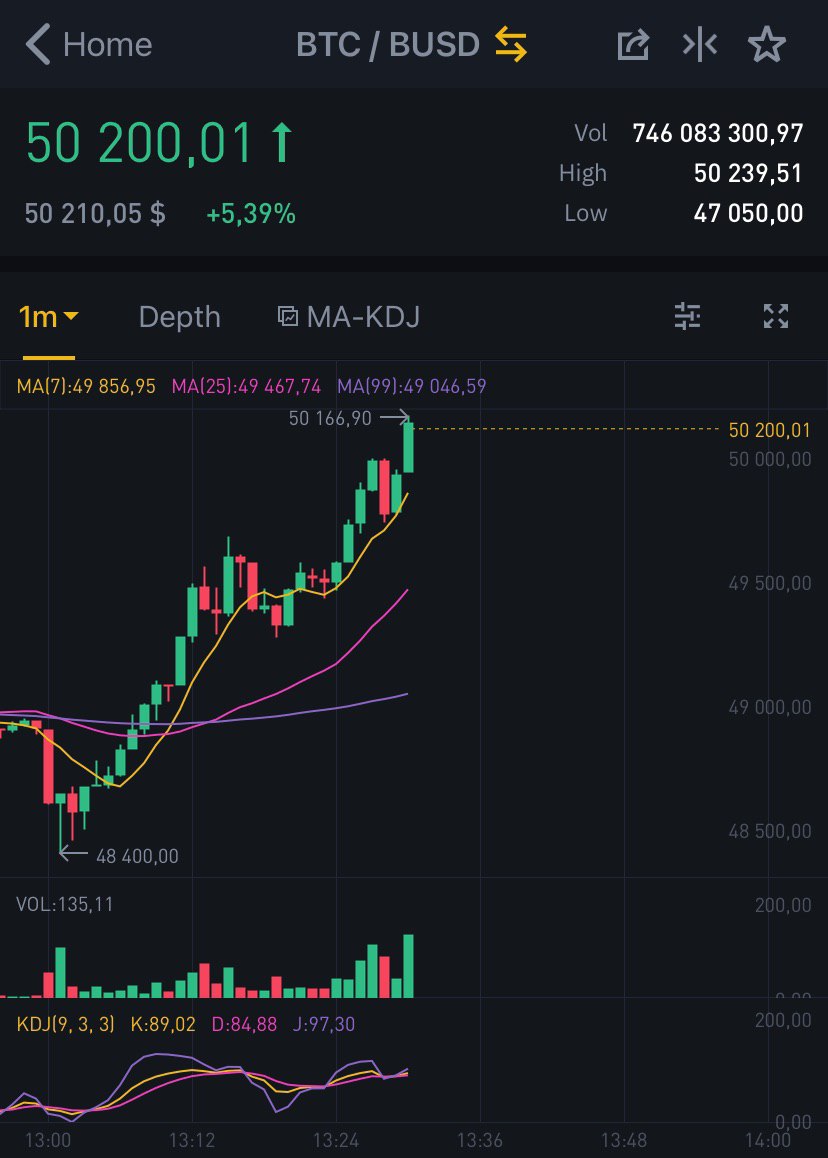
Task: Tap the collapse-to-center arrows icon
Action: [699, 45]
